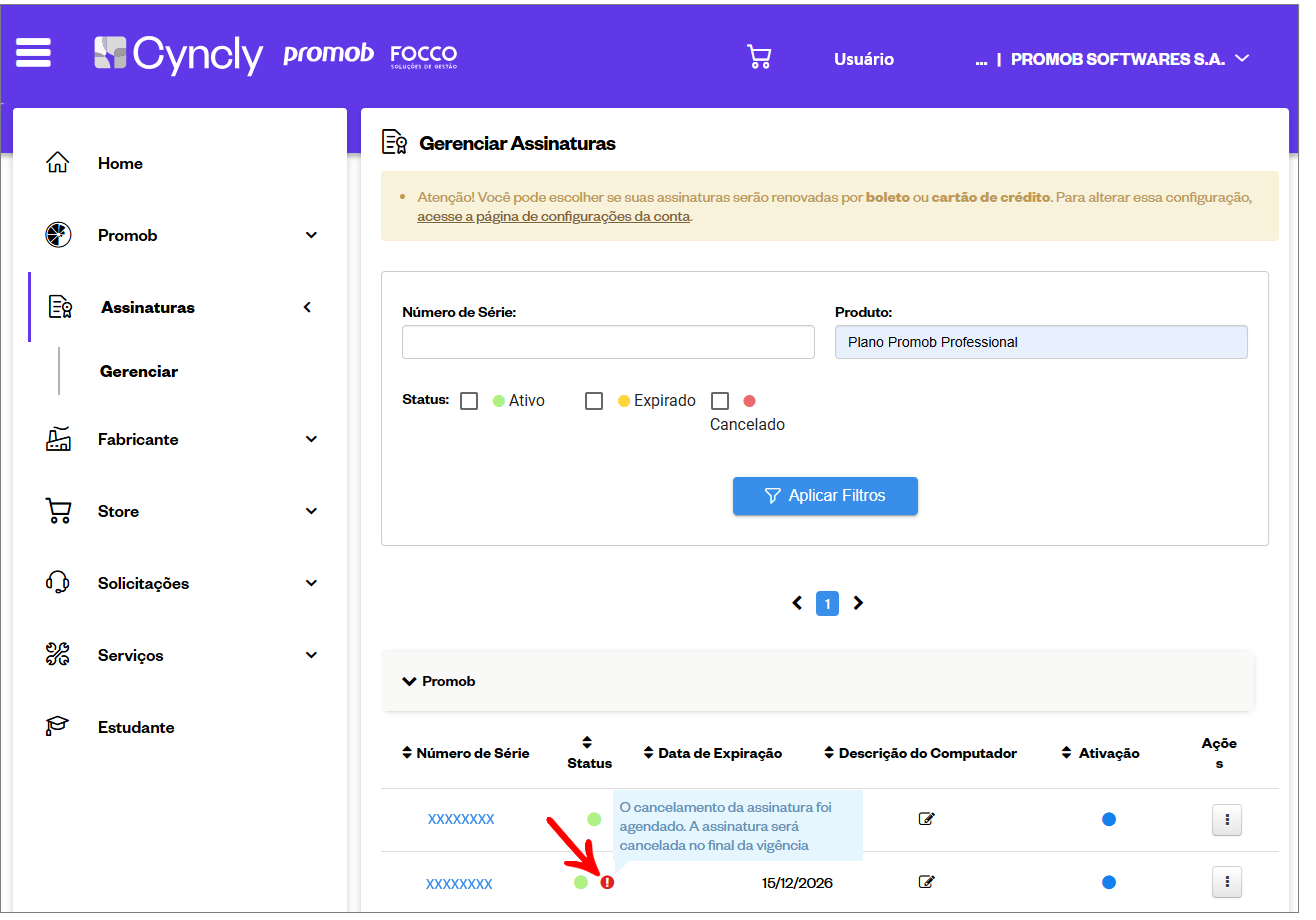Click the Número de Série input field
Viewport: 1316px width, 920px height.
(x=608, y=342)
